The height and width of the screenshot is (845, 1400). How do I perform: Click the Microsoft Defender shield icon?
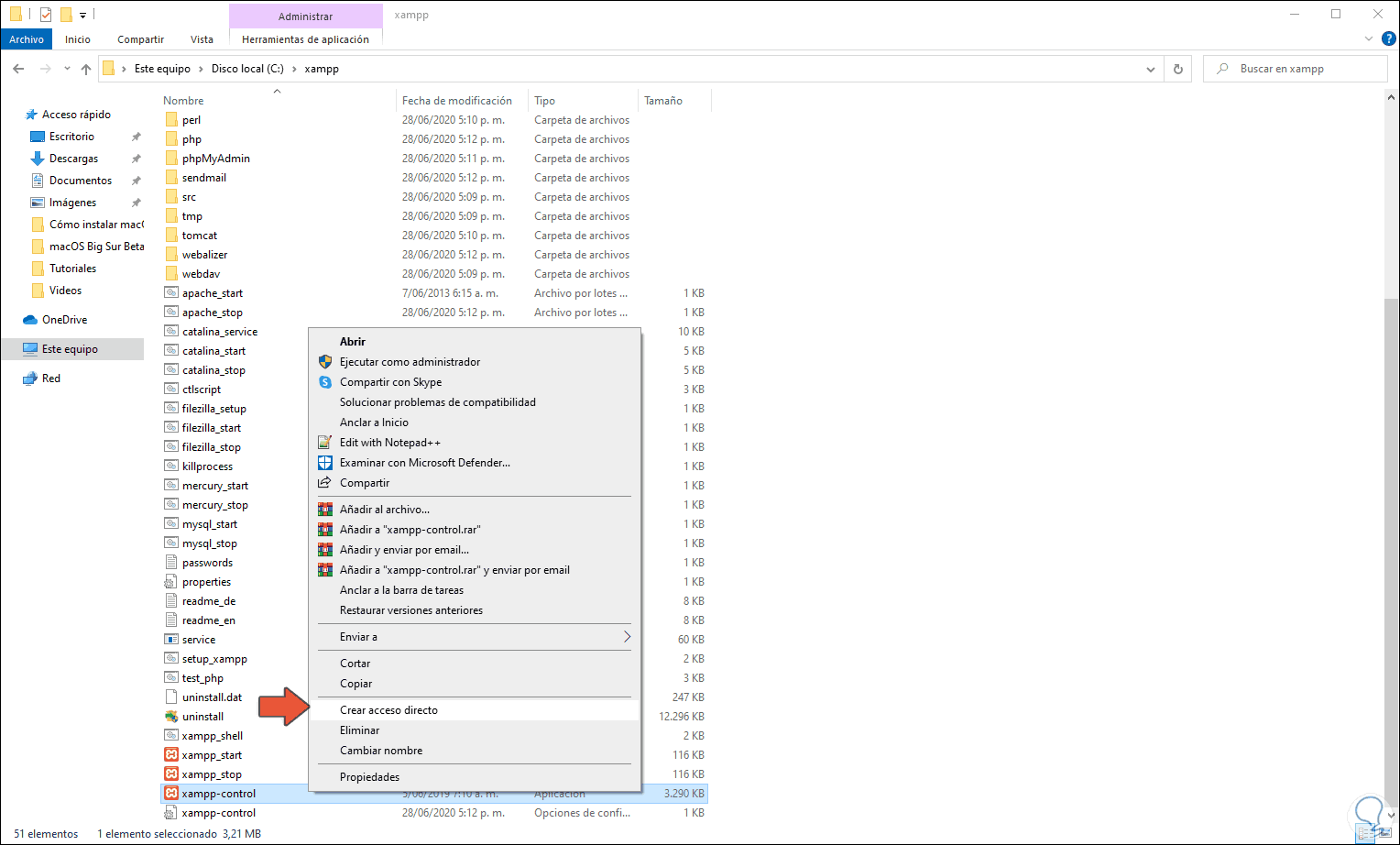coord(325,463)
